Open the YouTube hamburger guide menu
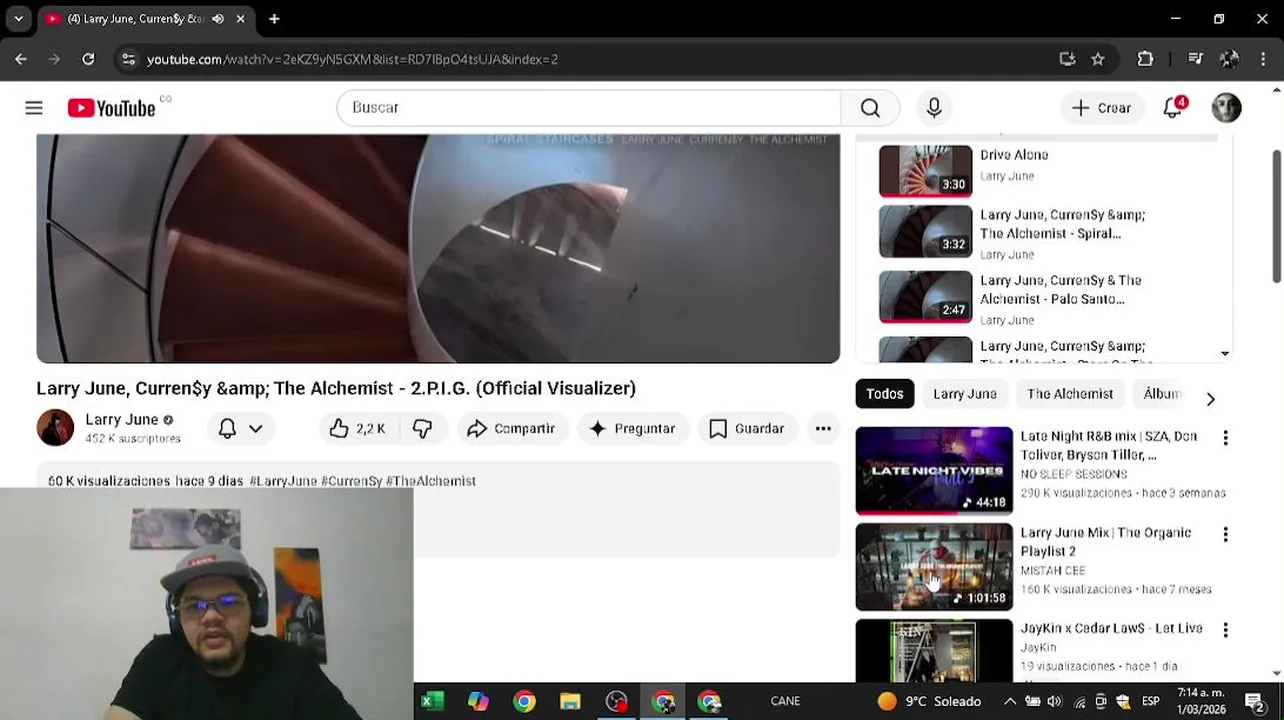Image resolution: width=1284 pixels, height=720 pixels. (34, 108)
